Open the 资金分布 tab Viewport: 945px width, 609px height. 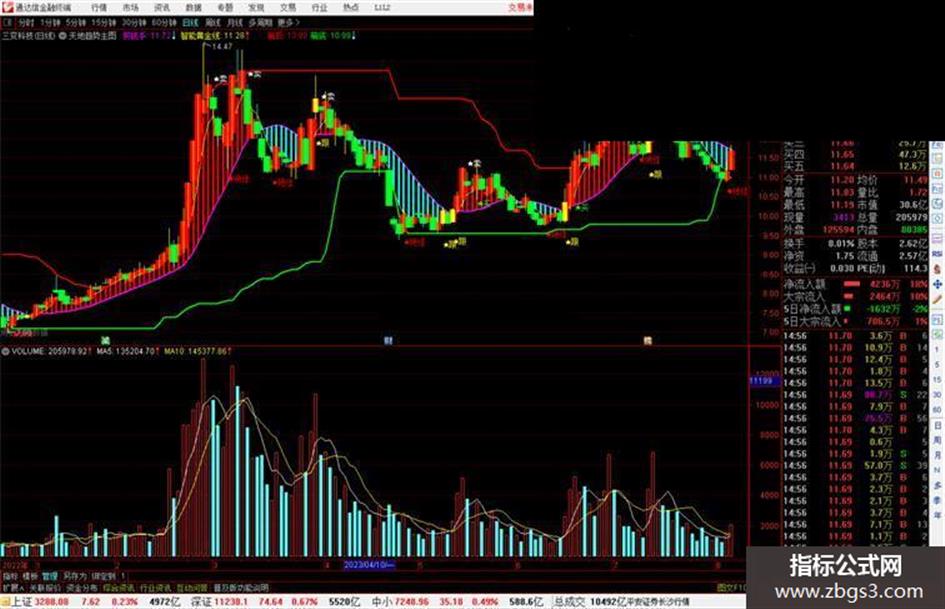point(81,588)
